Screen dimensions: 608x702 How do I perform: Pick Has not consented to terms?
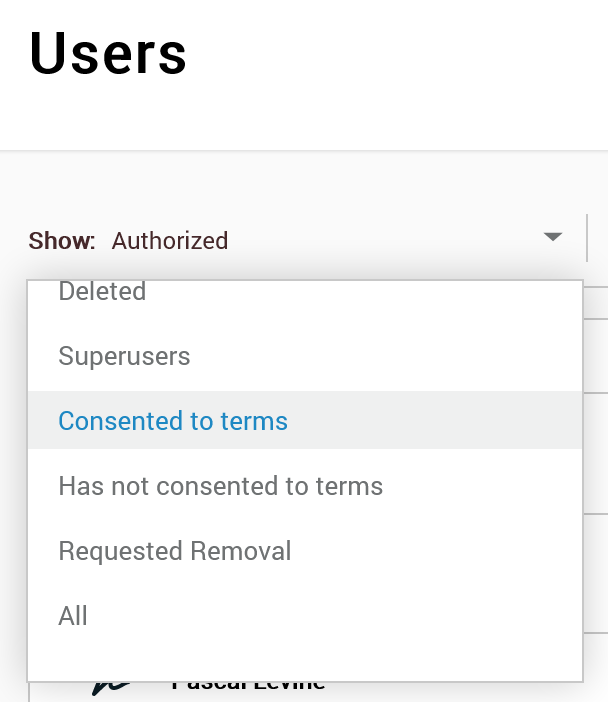[x=305, y=486]
